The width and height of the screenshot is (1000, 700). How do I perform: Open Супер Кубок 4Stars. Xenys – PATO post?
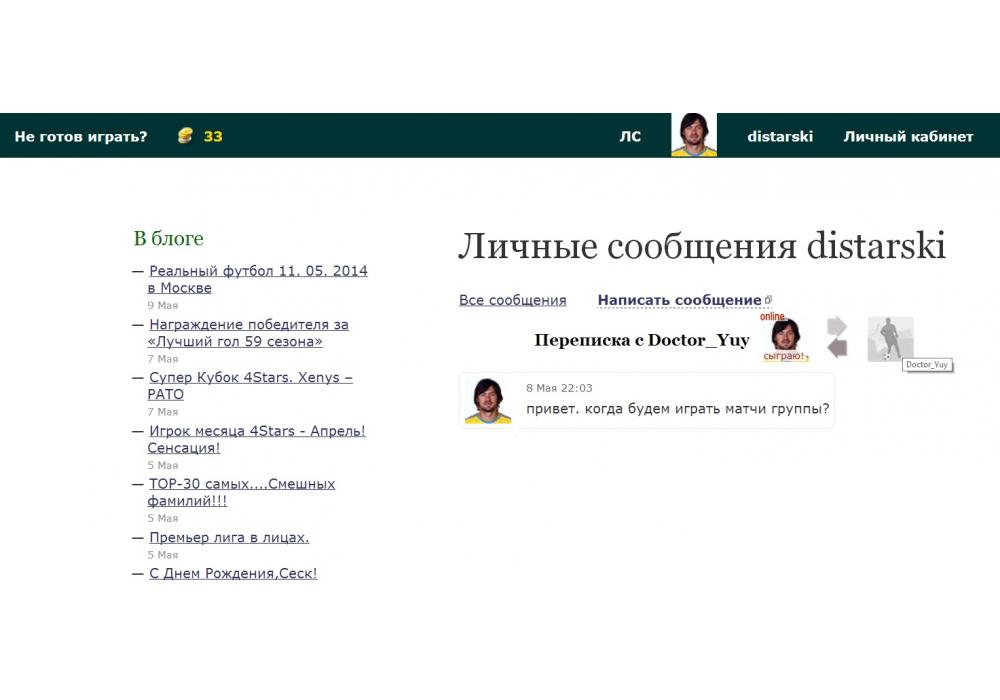click(x=250, y=386)
